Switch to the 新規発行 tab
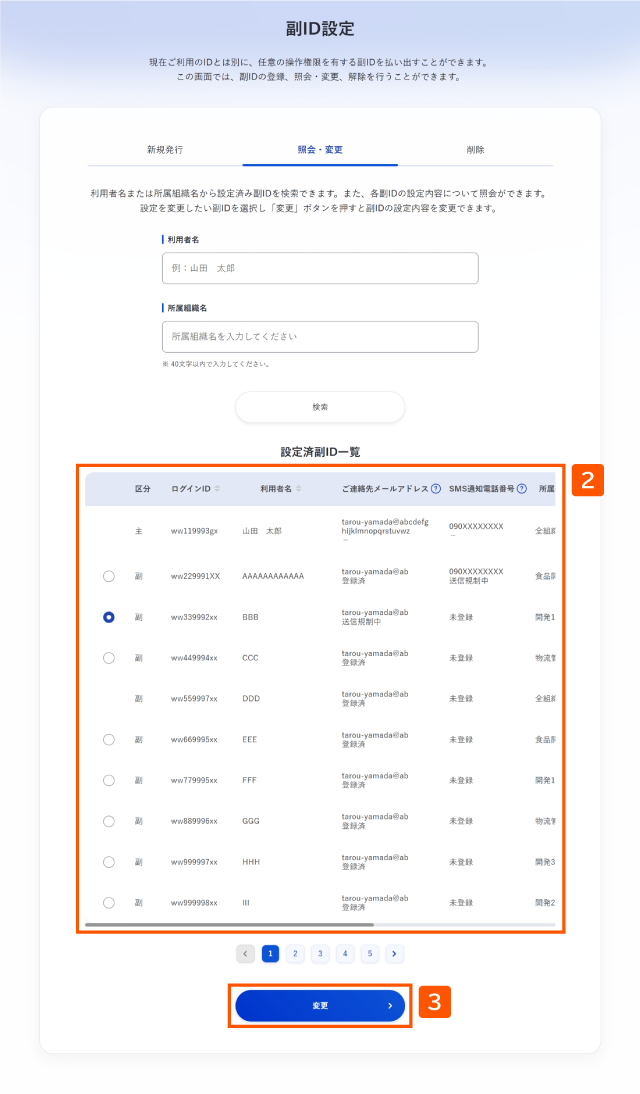Viewport: 640px width, 1094px height. (165, 150)
